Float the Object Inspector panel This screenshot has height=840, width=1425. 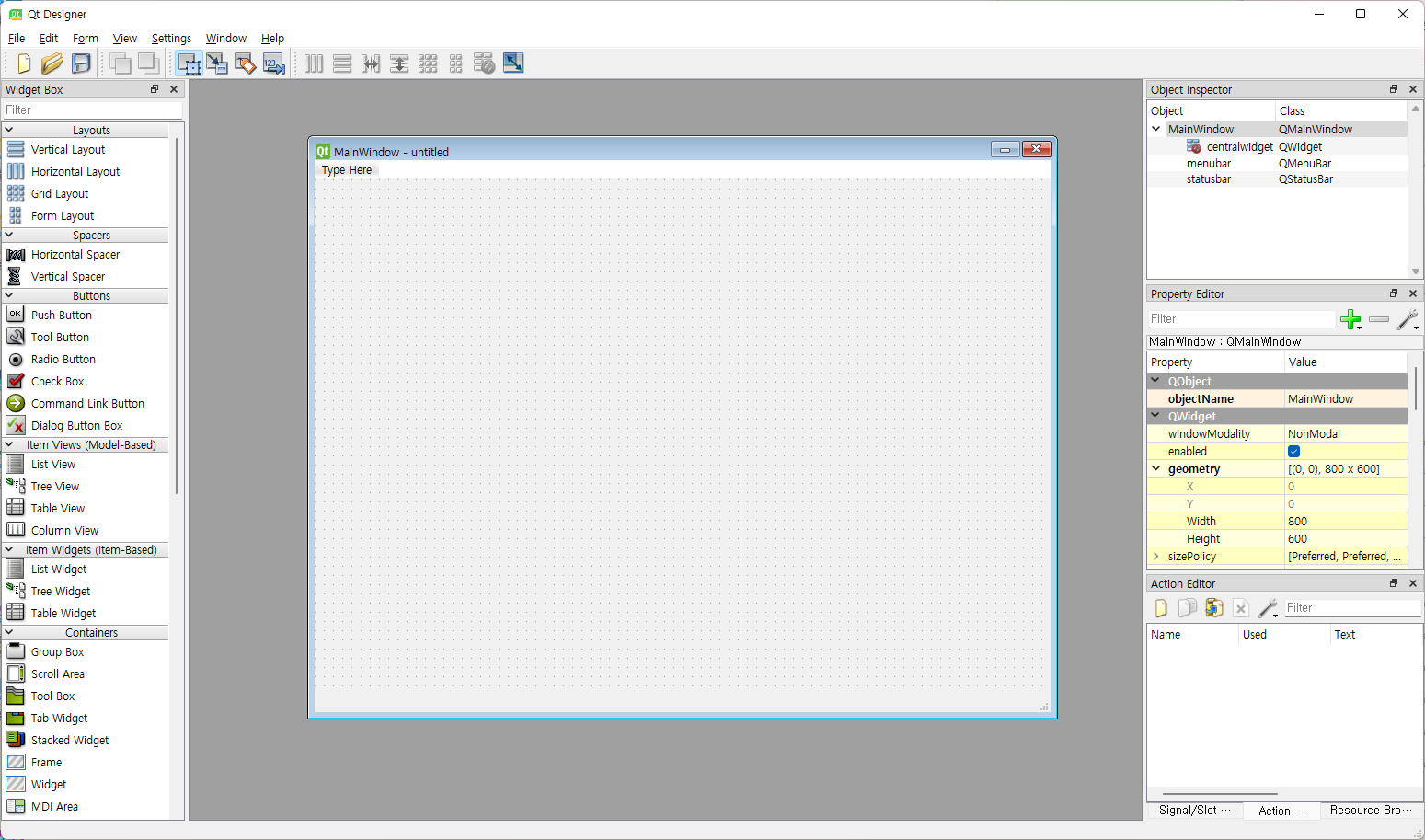(x=1394, y=89)
